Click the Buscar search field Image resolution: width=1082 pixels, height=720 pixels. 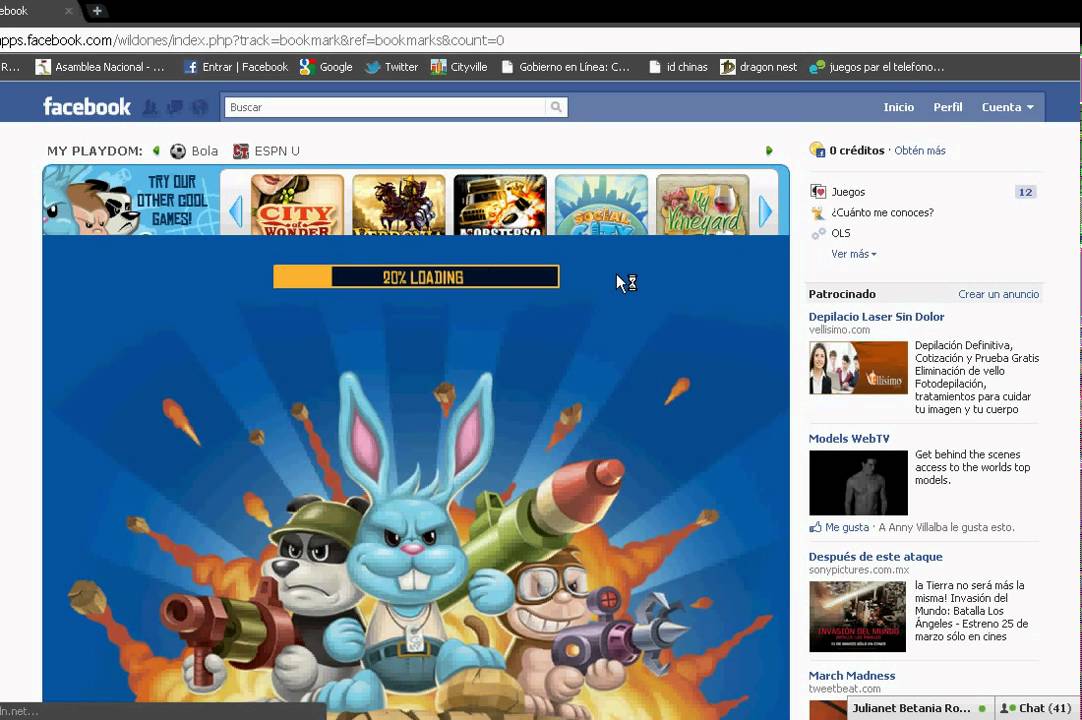click(385, 107)
